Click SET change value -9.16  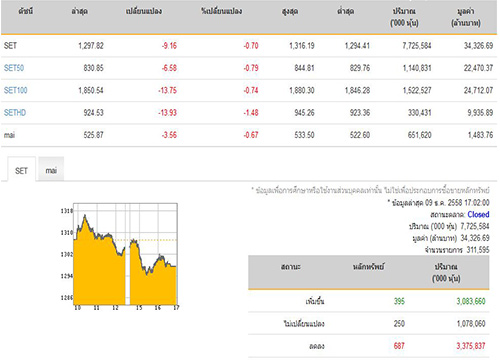click(x=169, y=46)
